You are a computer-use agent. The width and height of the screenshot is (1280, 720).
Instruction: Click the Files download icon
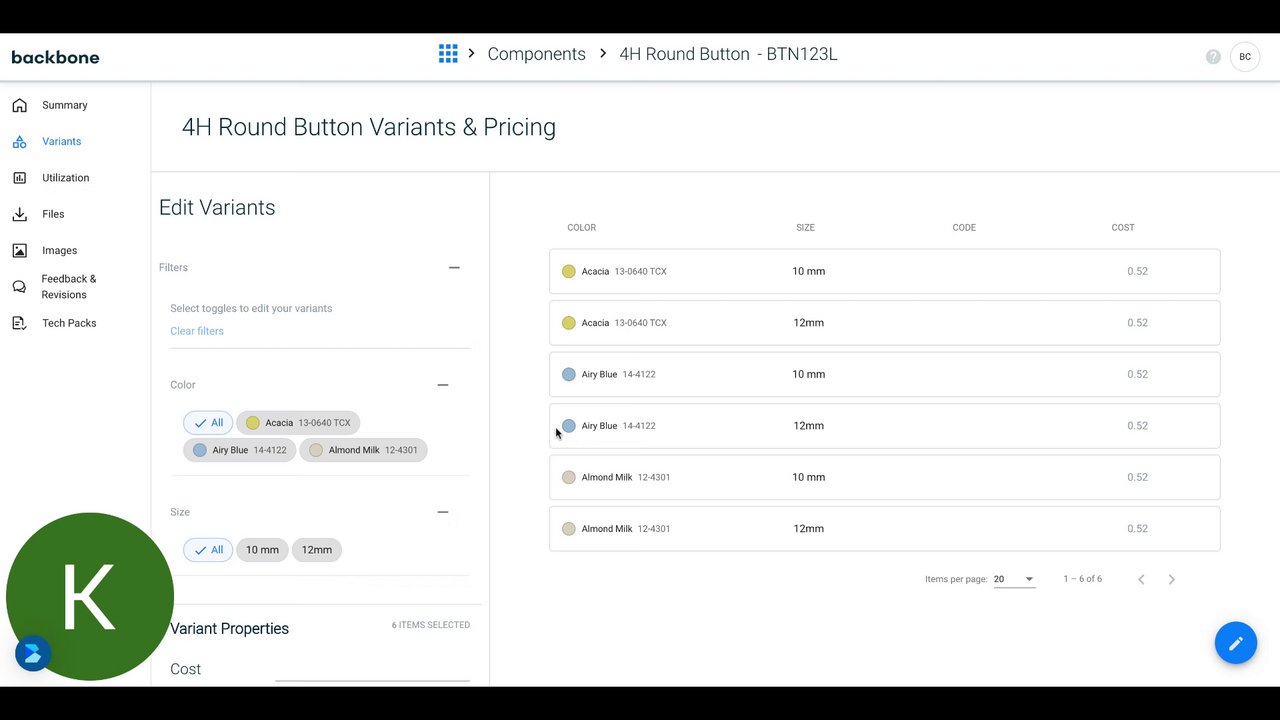tap(20, 214)
